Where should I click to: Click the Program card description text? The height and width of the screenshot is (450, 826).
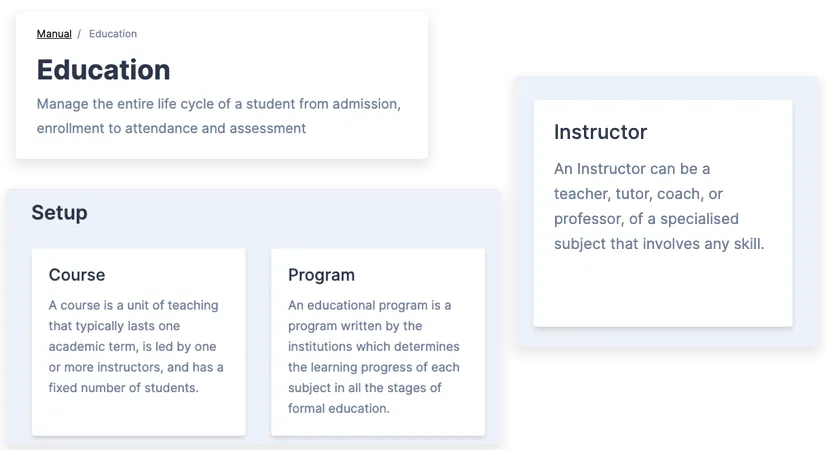pyautogui.click(x=373, y=356)
